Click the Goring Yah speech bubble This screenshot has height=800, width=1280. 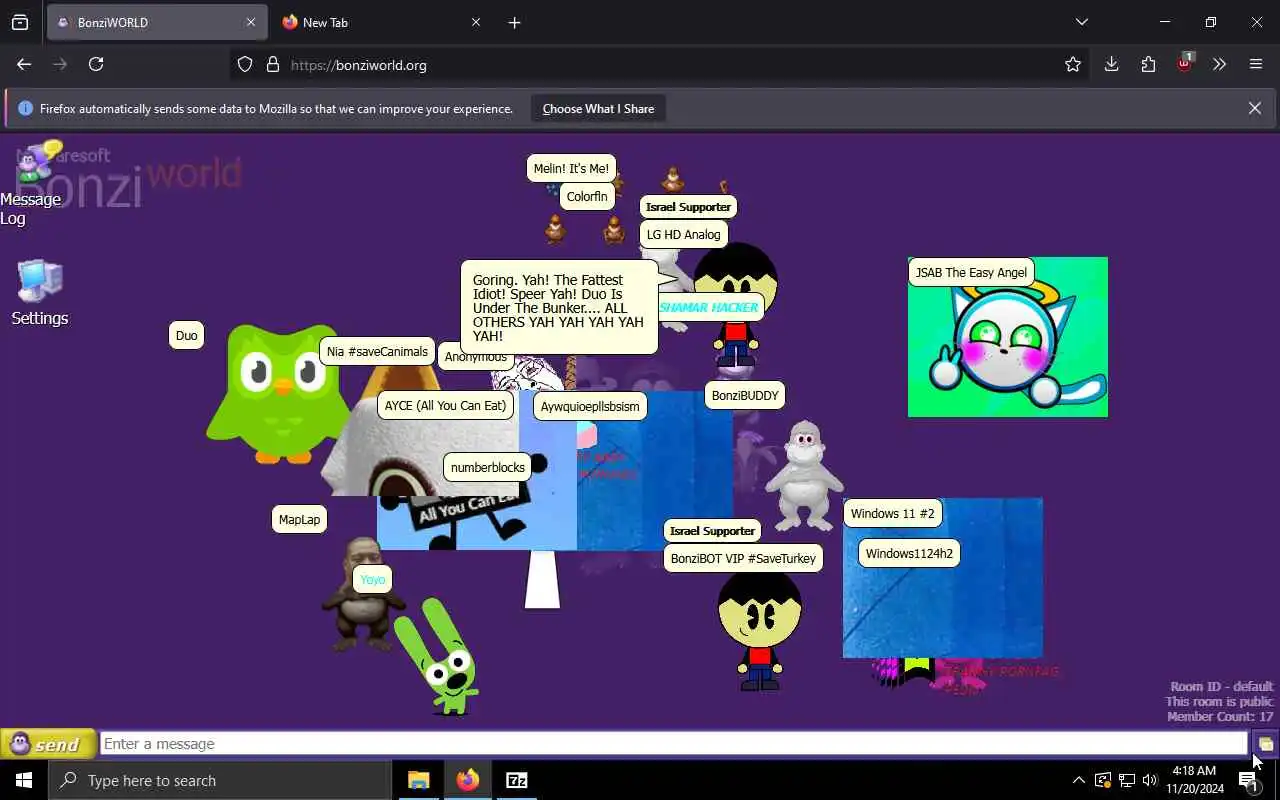click(x=560, y=307)
